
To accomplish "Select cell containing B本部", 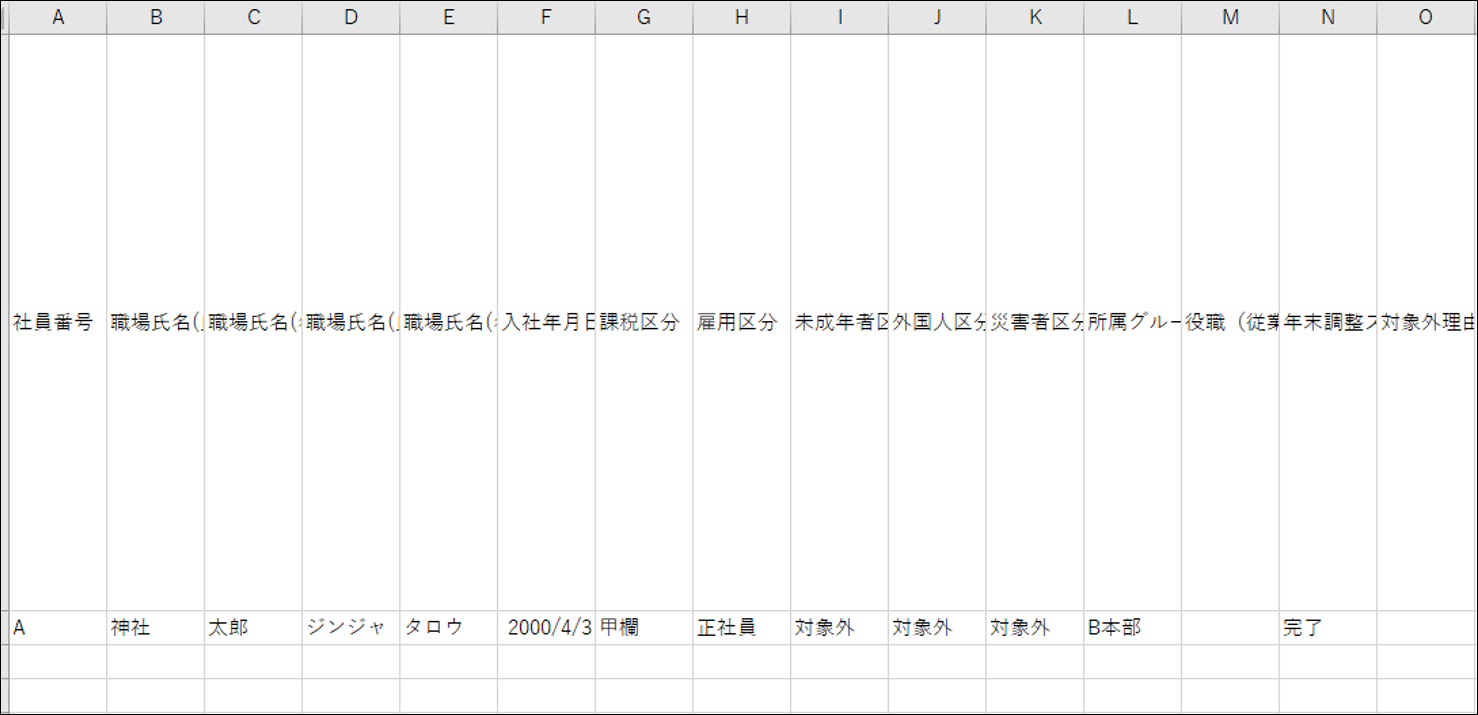I will coord(1131,628).
